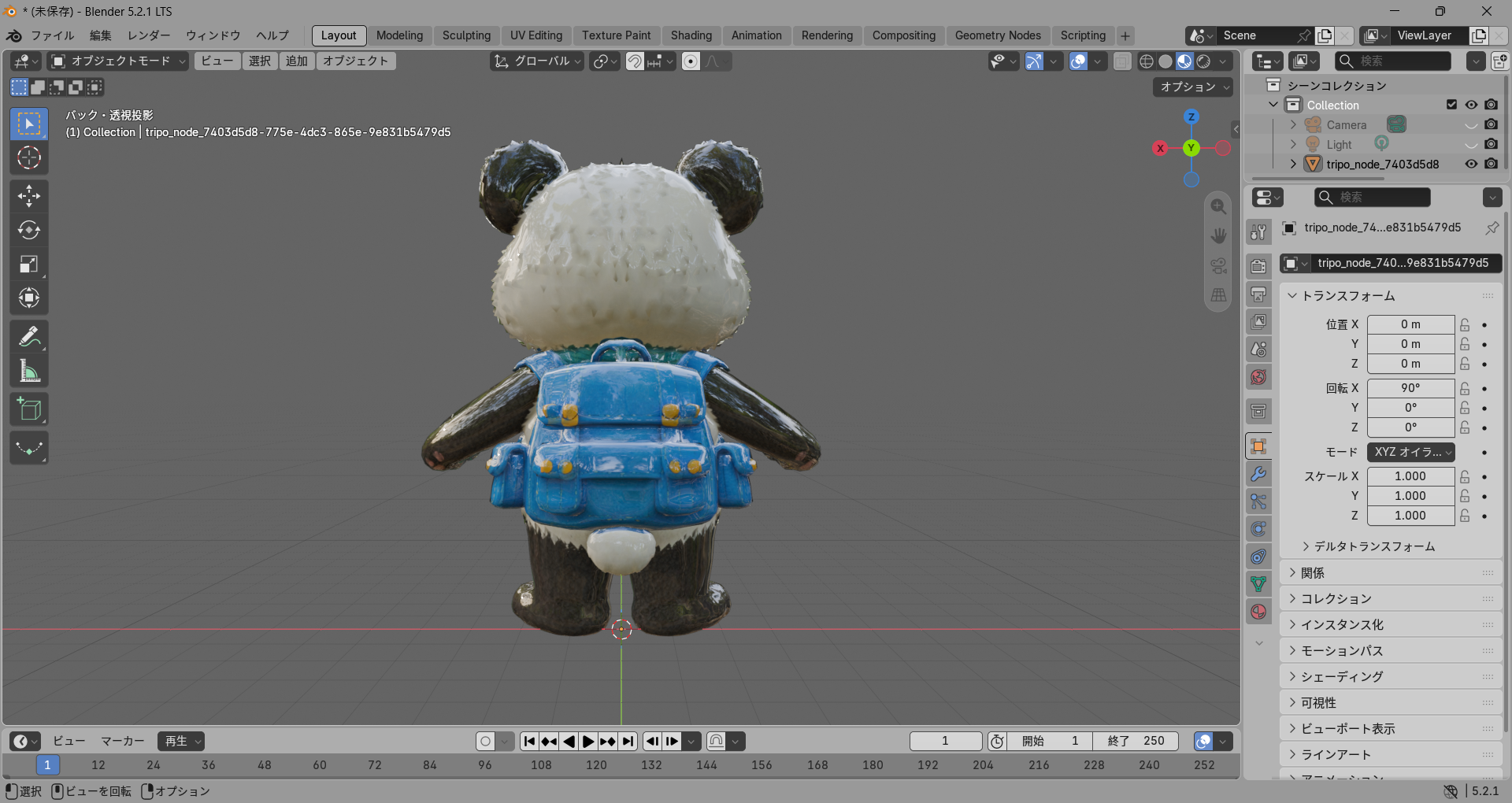Select the Annotate pencil tool
This screenshot has width=1512, height=803.
[29, 337]
